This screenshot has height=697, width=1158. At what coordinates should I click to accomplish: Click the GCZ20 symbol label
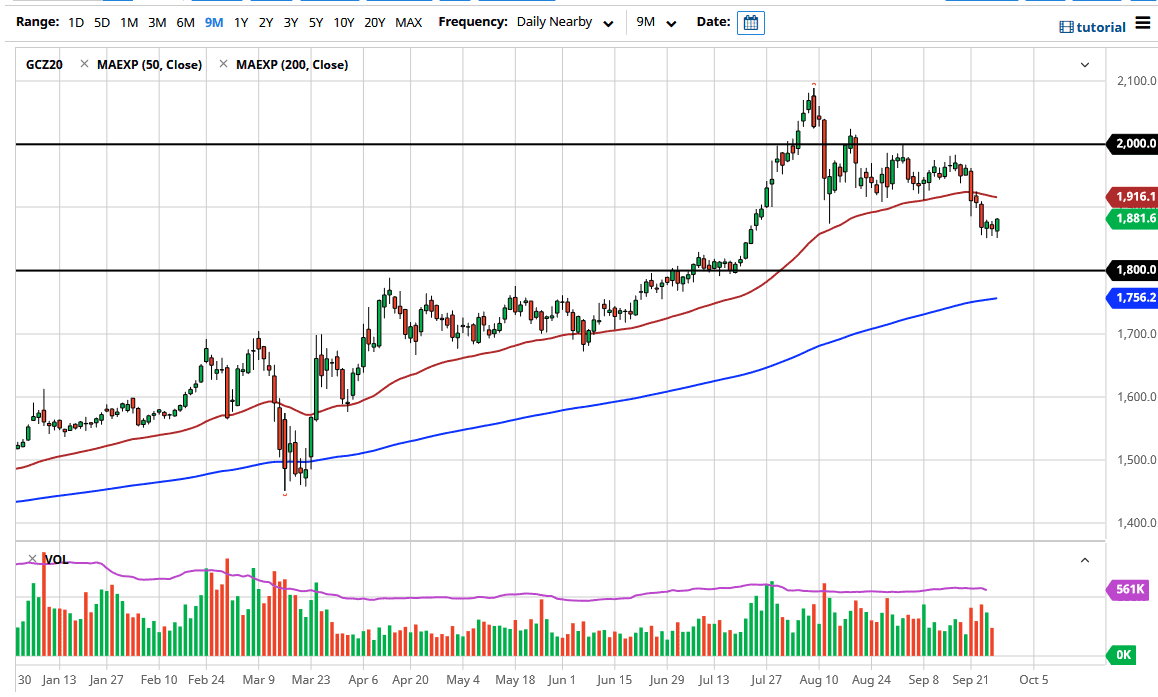pos(44,65)
